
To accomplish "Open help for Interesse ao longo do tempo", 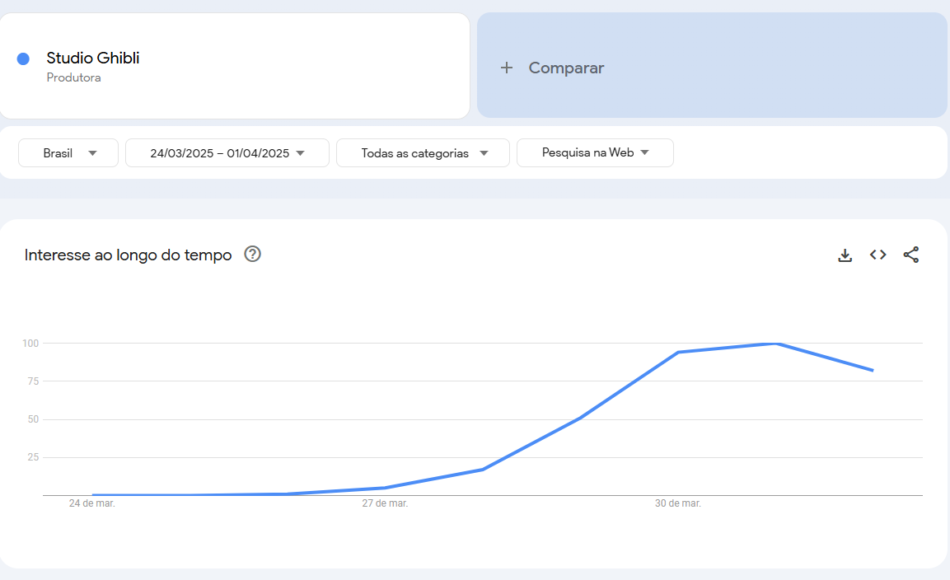I will pos(253,254).
